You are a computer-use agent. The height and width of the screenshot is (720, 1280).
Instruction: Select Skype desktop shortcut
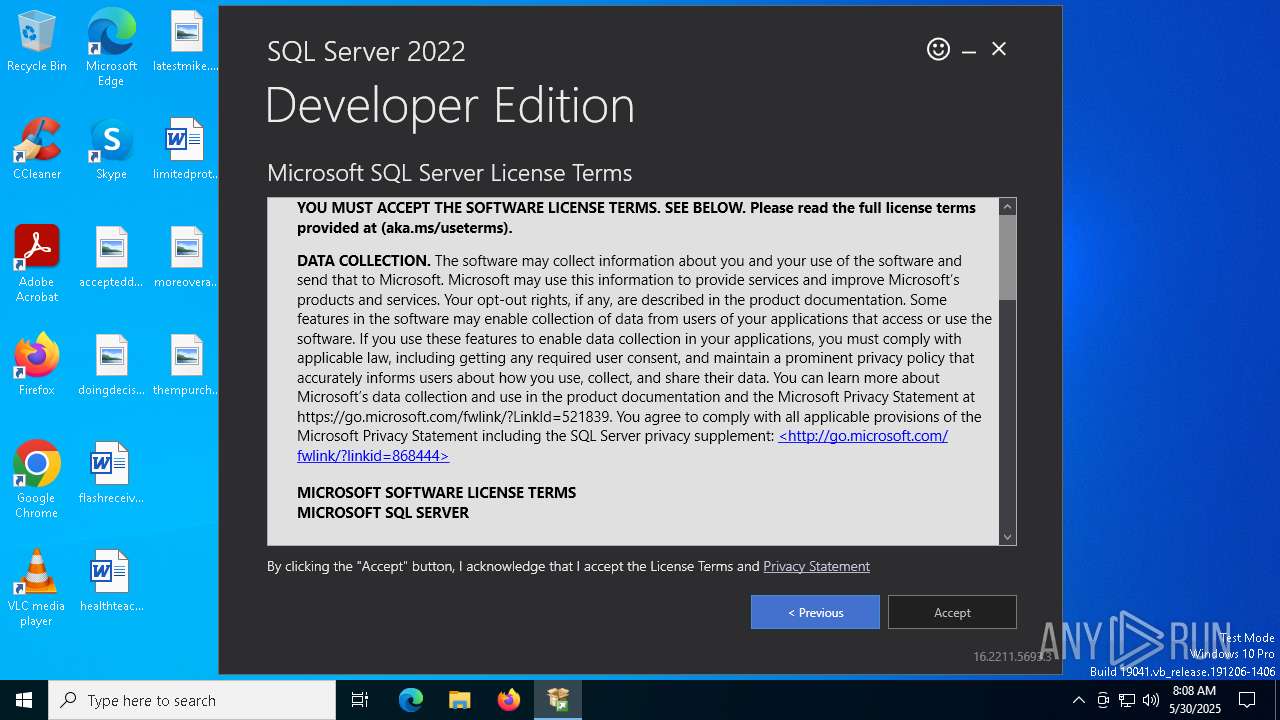111,150
